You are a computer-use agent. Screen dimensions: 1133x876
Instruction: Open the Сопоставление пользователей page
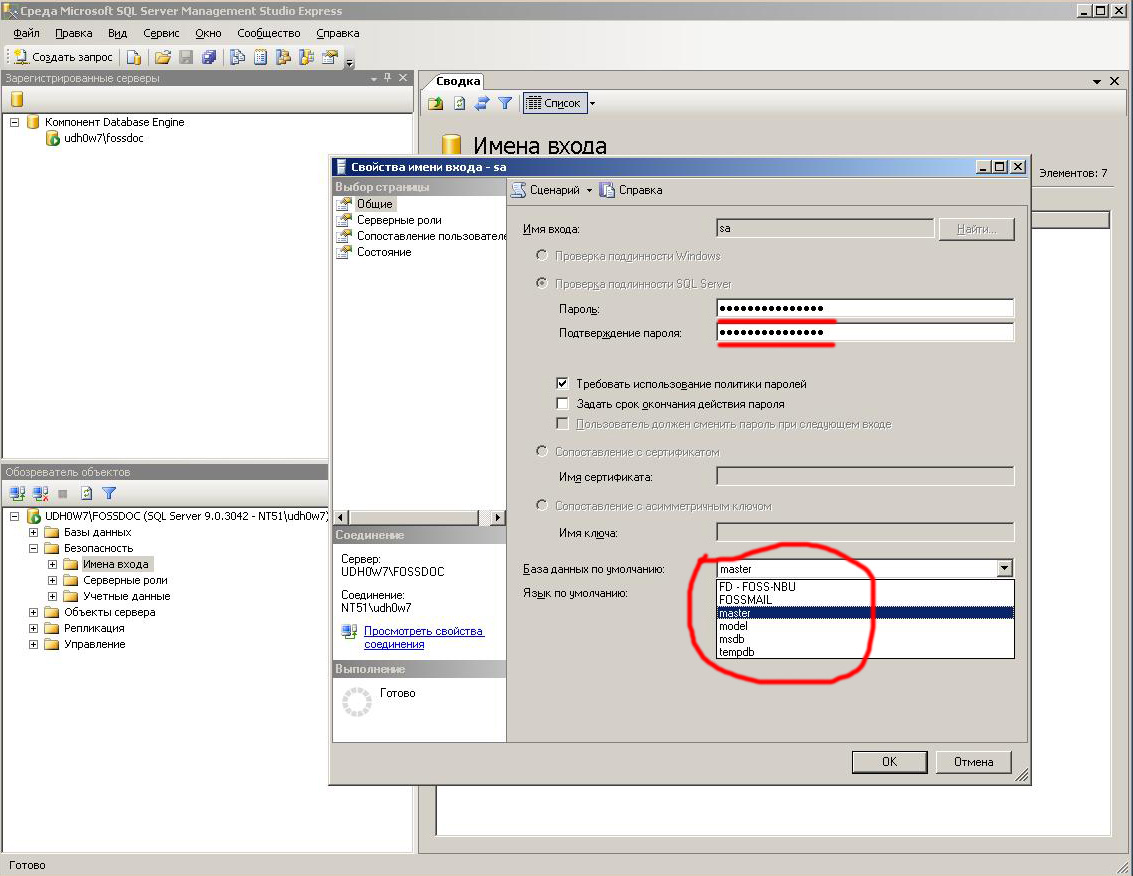tap(431, 236)
